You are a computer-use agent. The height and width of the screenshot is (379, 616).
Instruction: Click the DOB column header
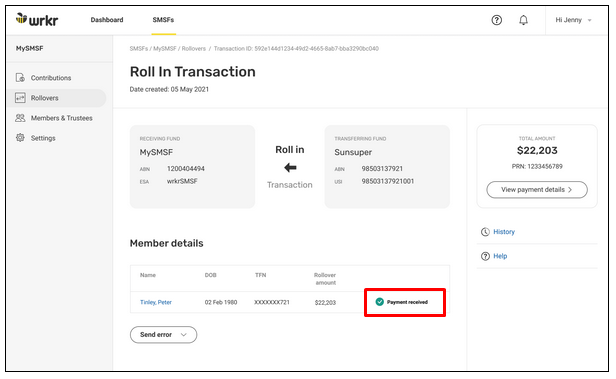(x=211, y=275)
